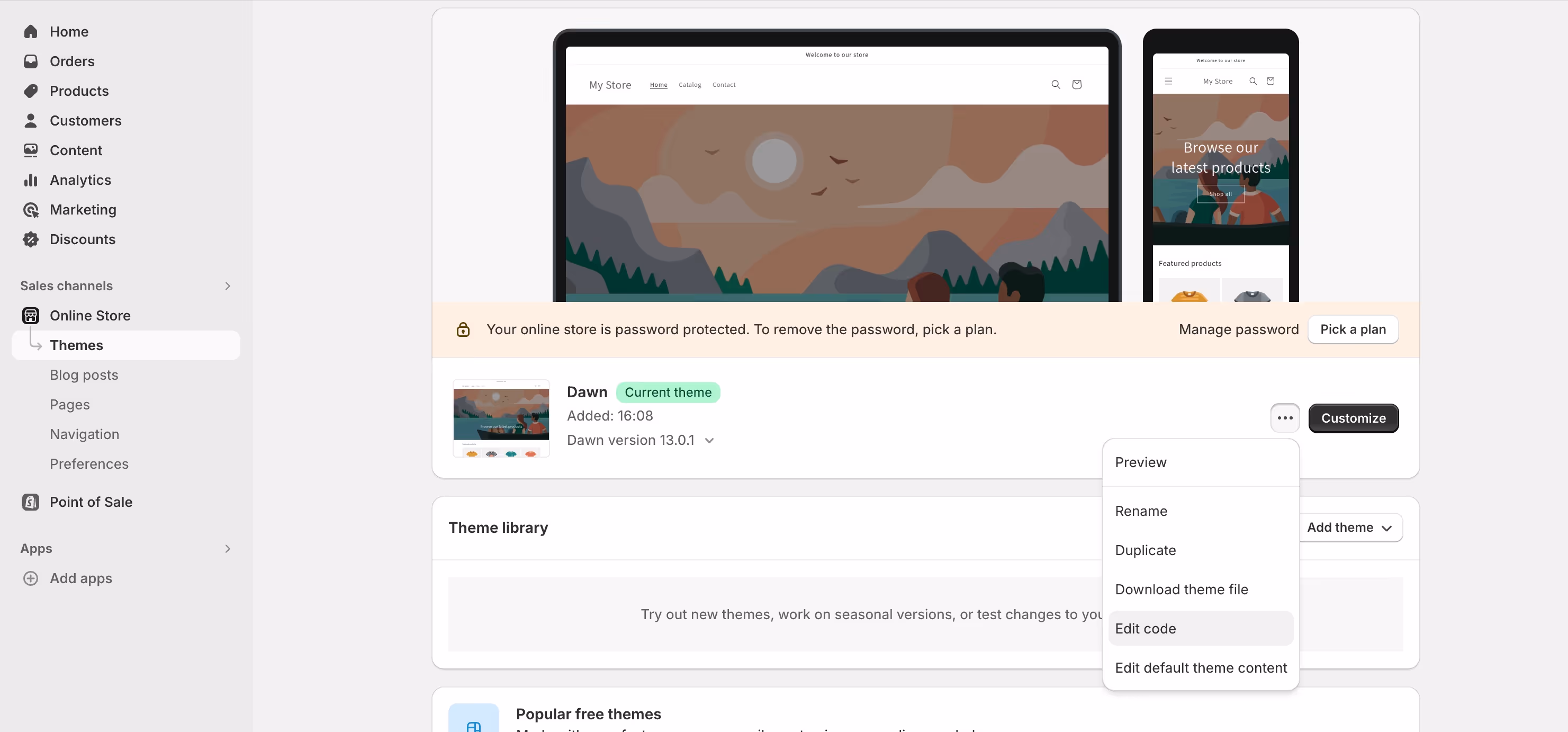Choose Rename in the theme menu

(1200, 511)
